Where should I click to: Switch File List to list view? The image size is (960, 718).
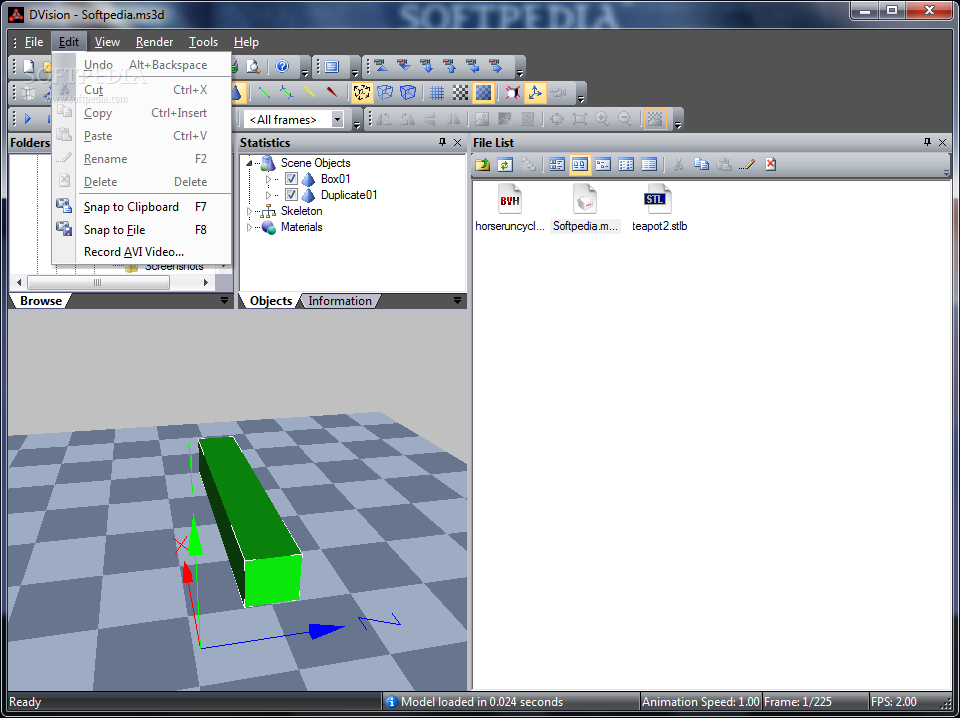coord(626,164)
